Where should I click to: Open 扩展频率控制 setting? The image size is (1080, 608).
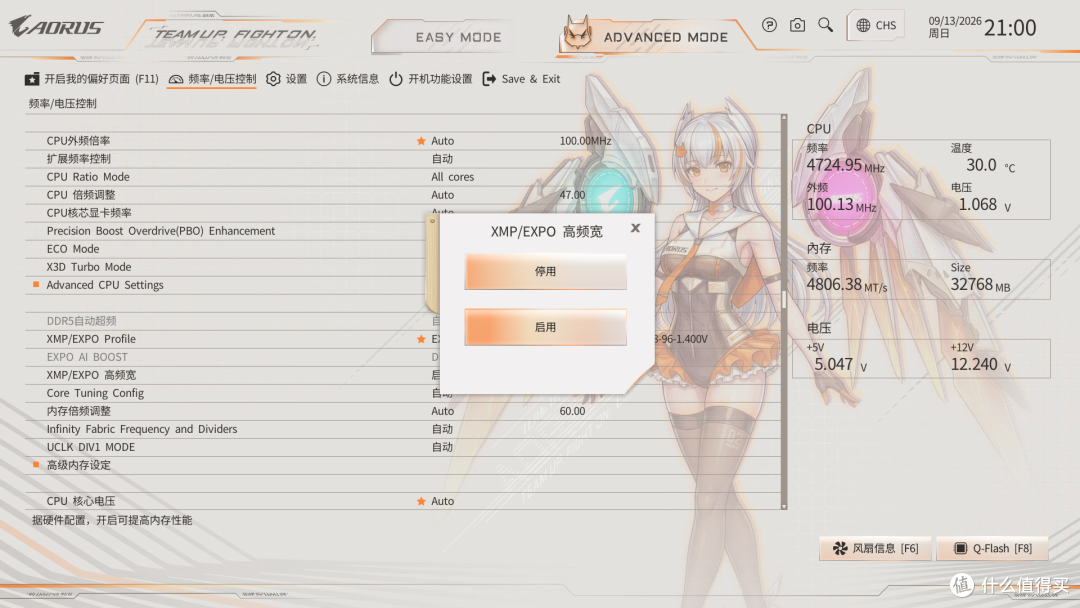[403, 158]
